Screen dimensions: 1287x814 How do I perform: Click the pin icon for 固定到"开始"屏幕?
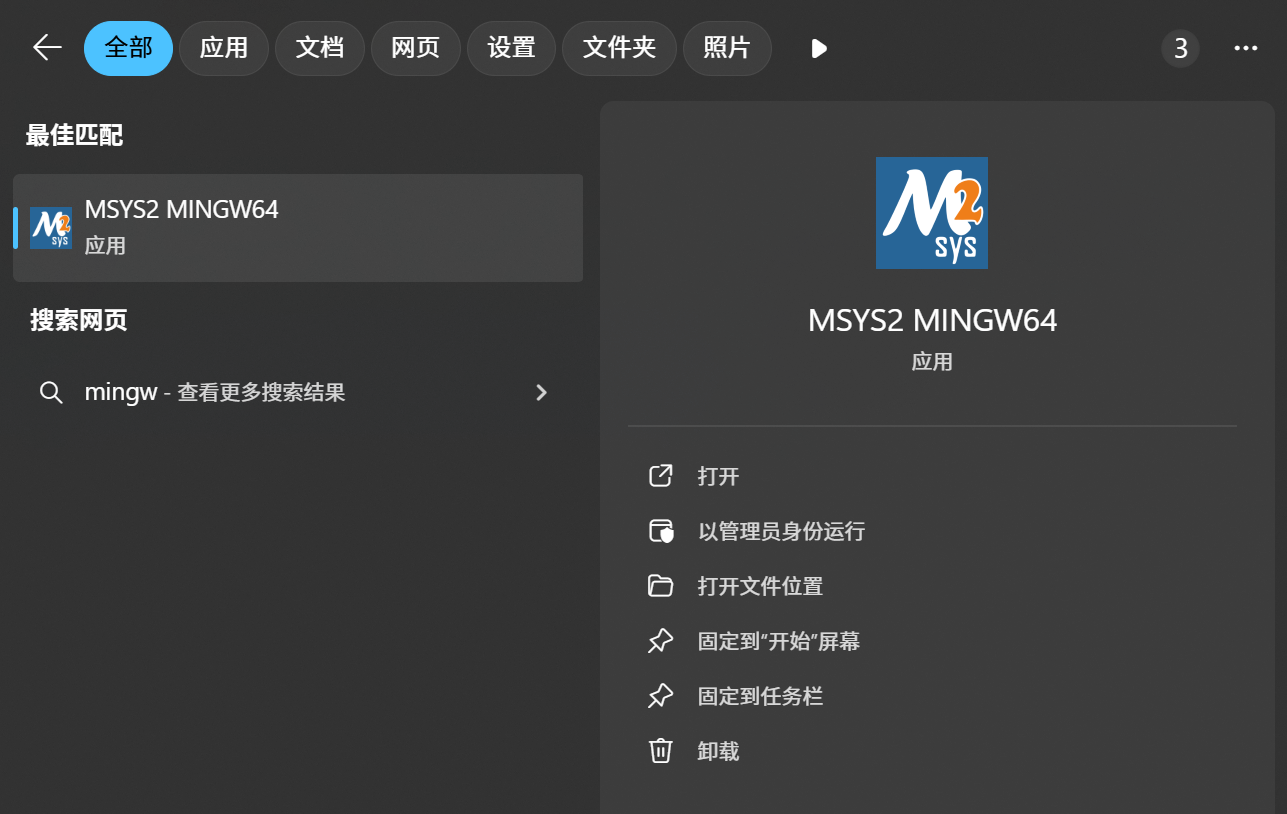click(x=660, y=641)
